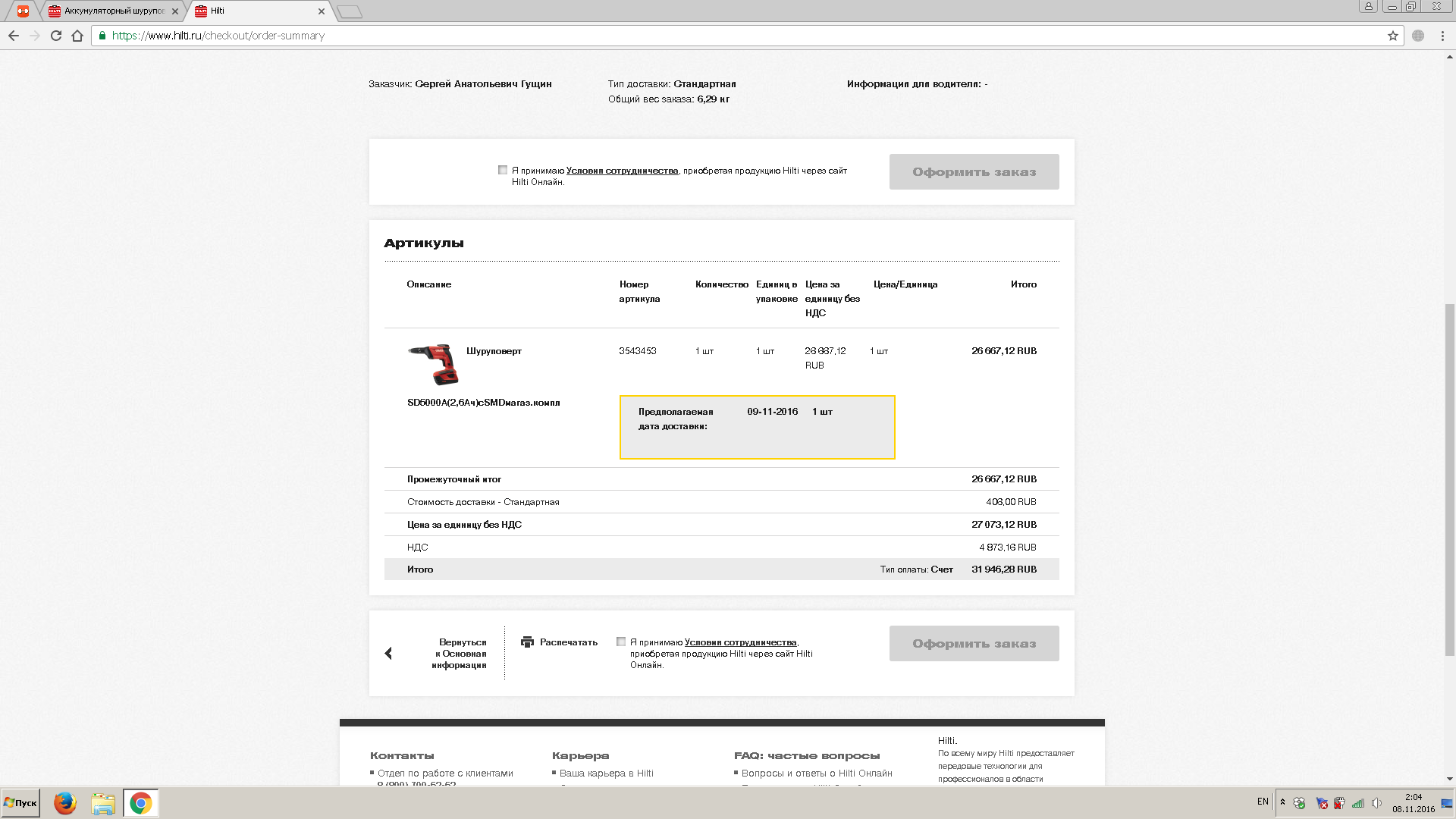Reload the current page

pos(56,36)
